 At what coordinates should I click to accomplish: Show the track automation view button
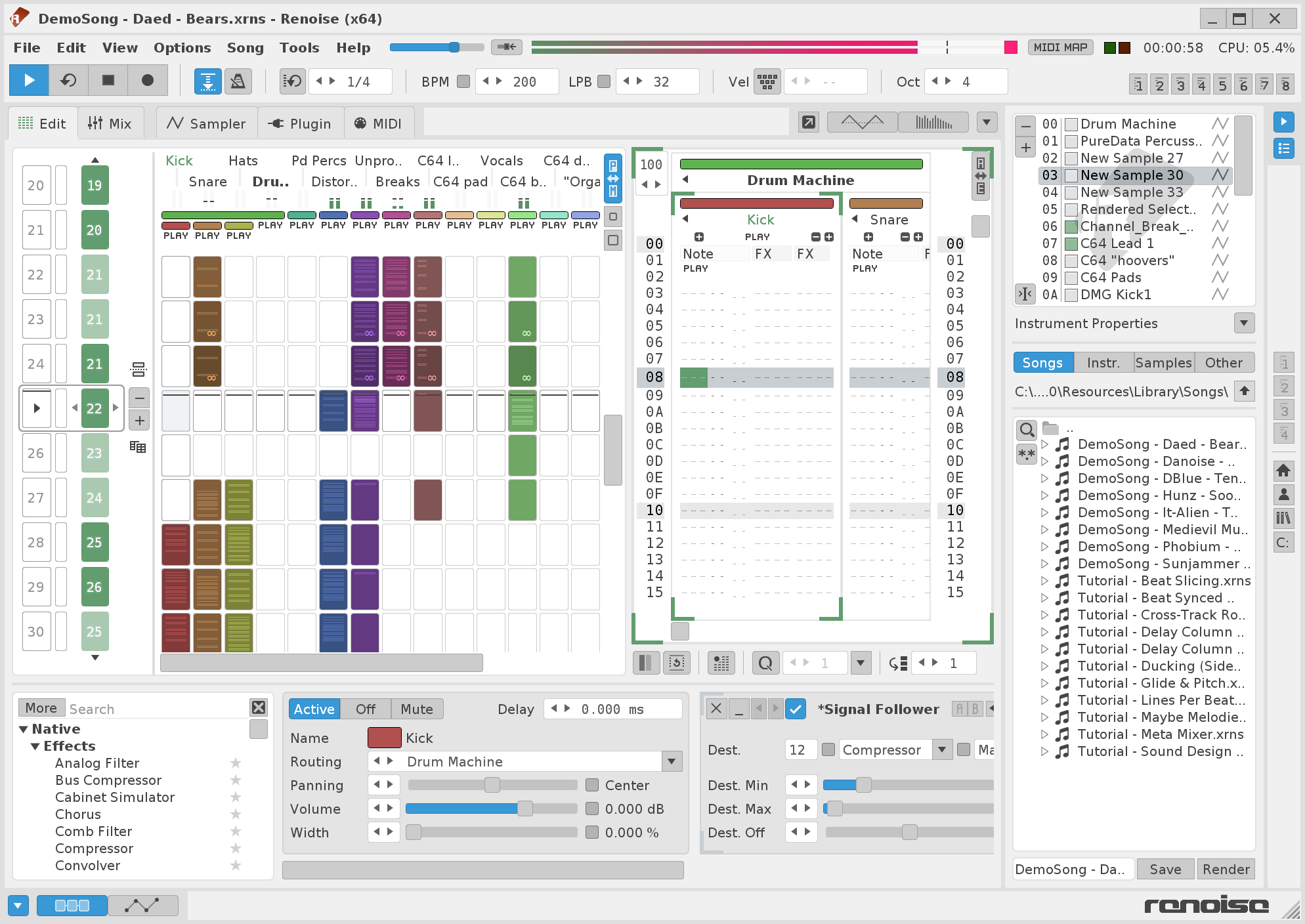click(142, 905)
